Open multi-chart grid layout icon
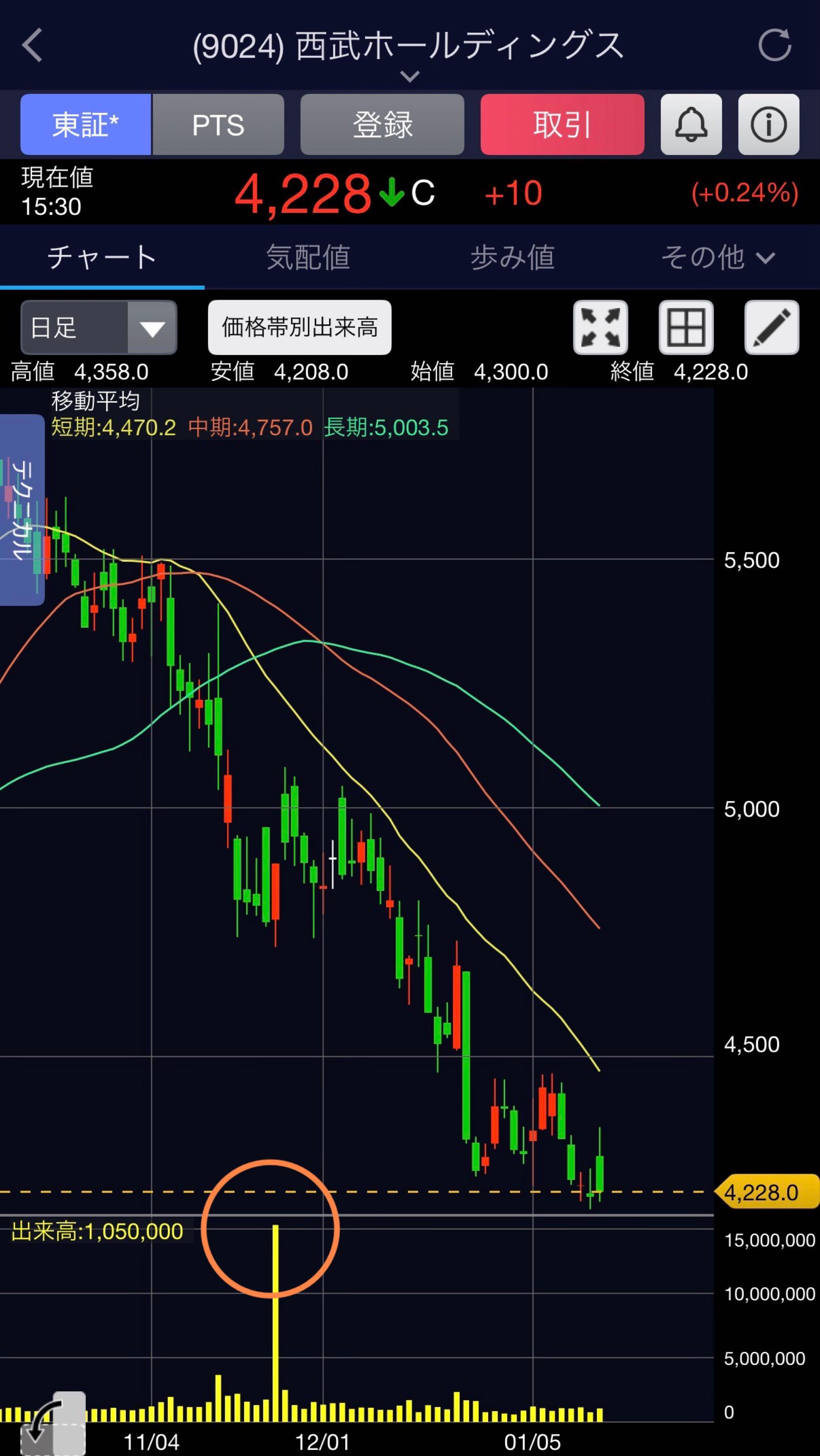Image resolution: width=820 pixels, height=1456 pixels. [x=685, y=327]
